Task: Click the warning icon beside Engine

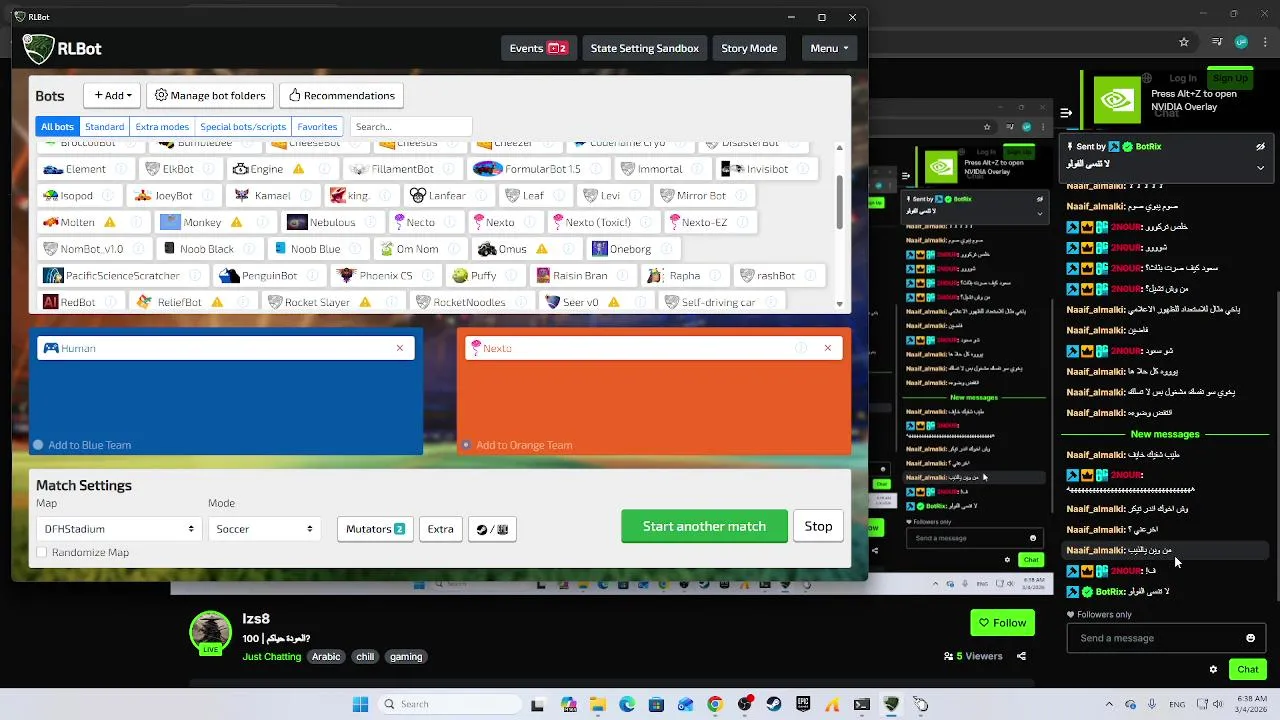Action: click(298, 169)
